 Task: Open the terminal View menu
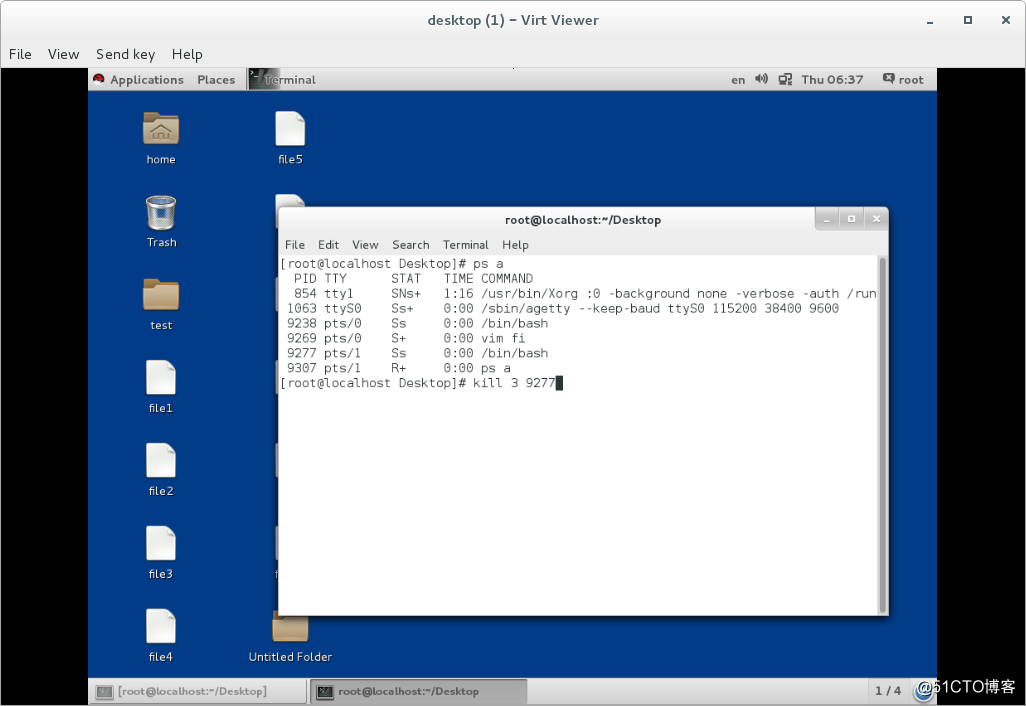tap(365, 245)
